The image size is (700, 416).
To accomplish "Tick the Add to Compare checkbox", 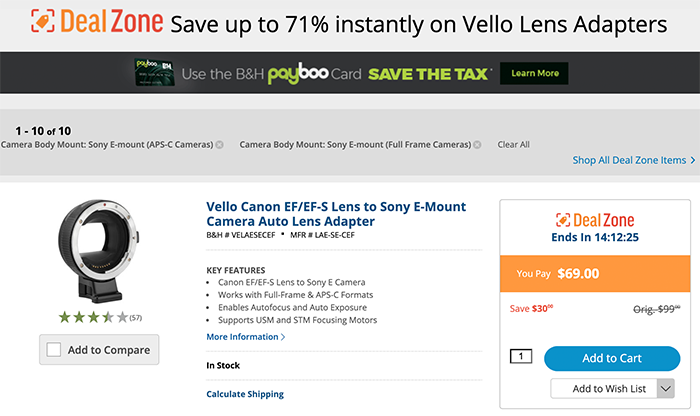I will 55,350.
